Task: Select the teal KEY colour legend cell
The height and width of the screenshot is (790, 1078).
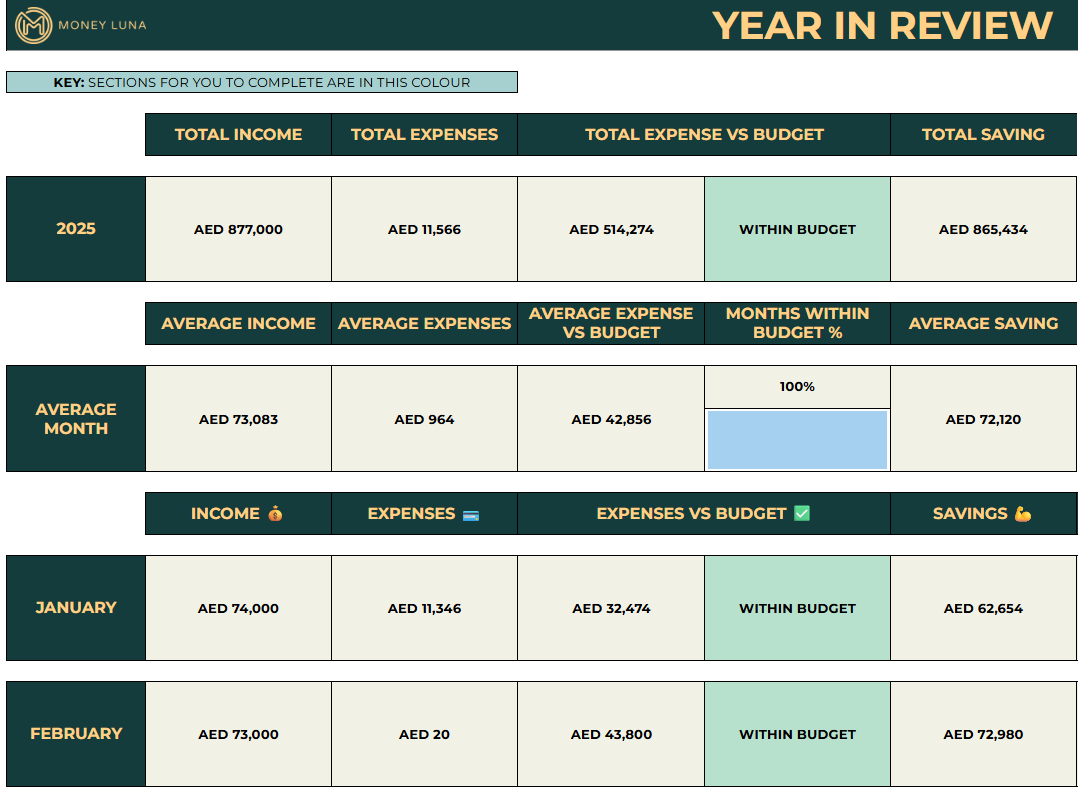Action: click(262, 82)
